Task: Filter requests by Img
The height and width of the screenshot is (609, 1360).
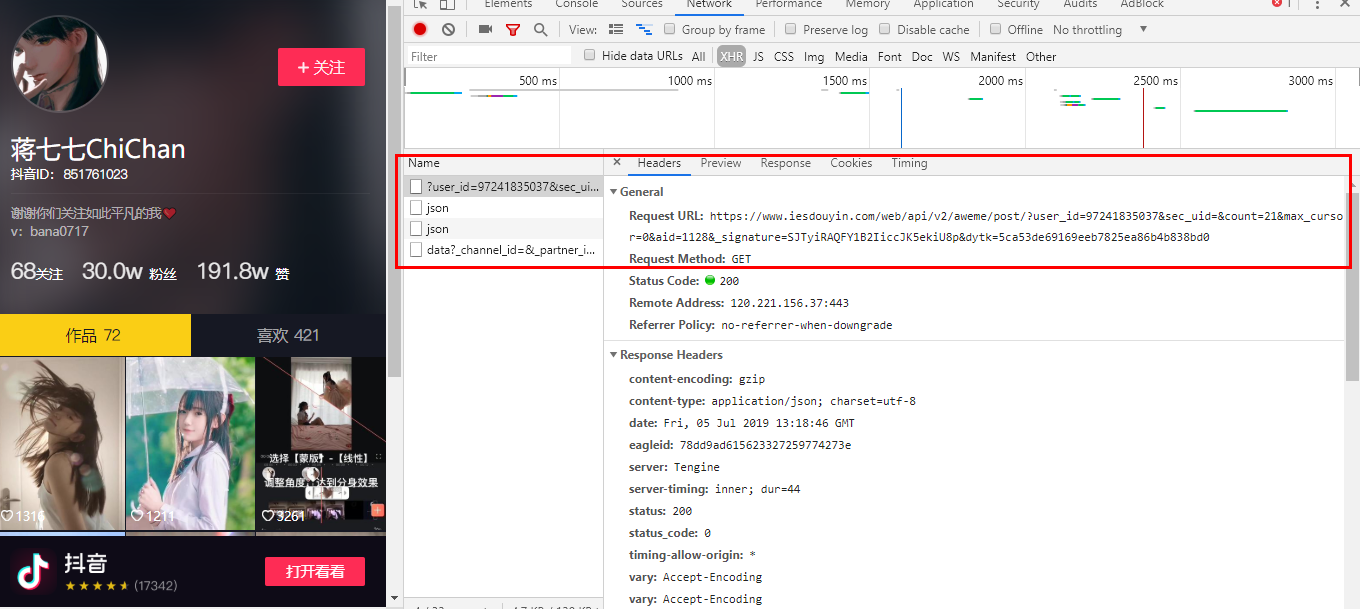Action: pyautogui.click(x=814, y=57)
